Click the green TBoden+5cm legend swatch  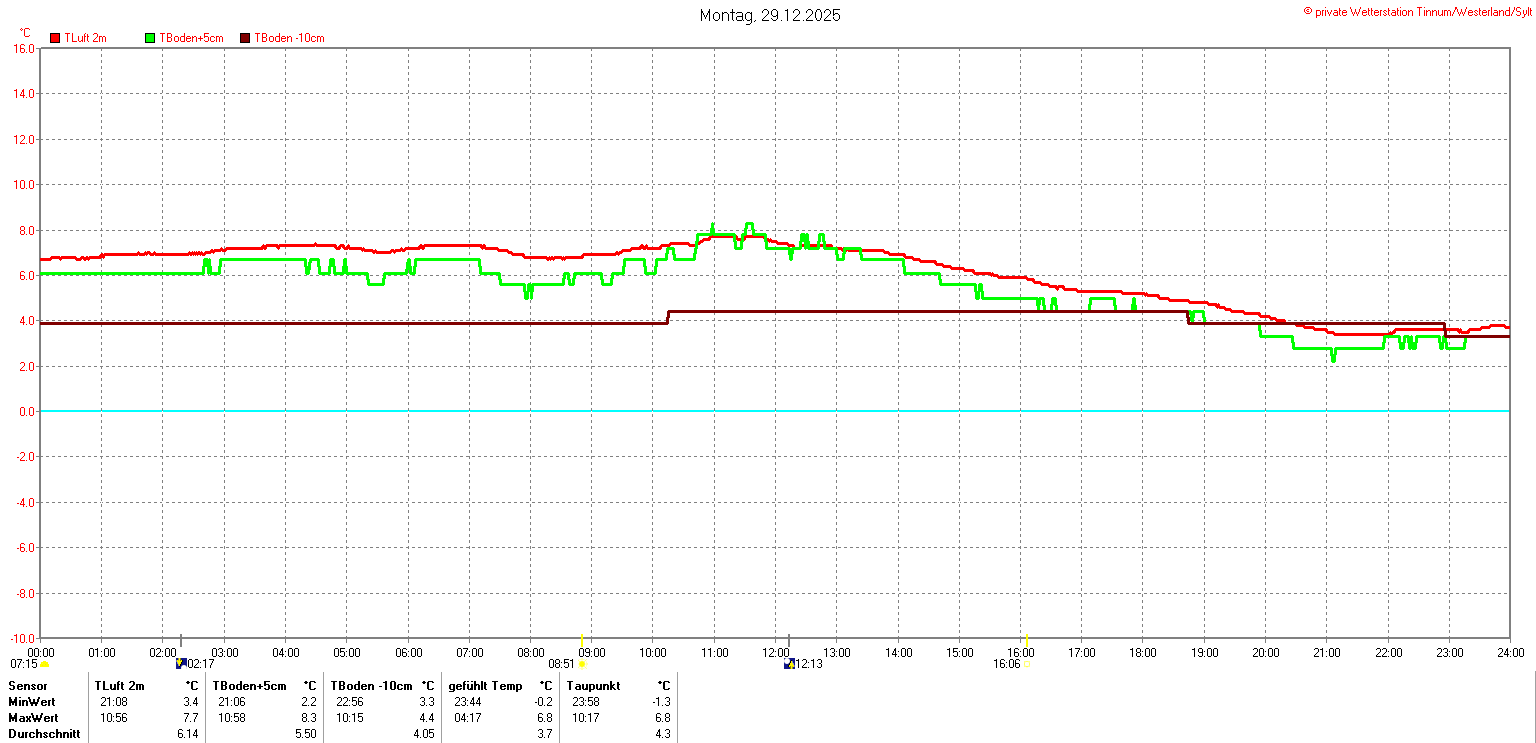coord(151,38)
